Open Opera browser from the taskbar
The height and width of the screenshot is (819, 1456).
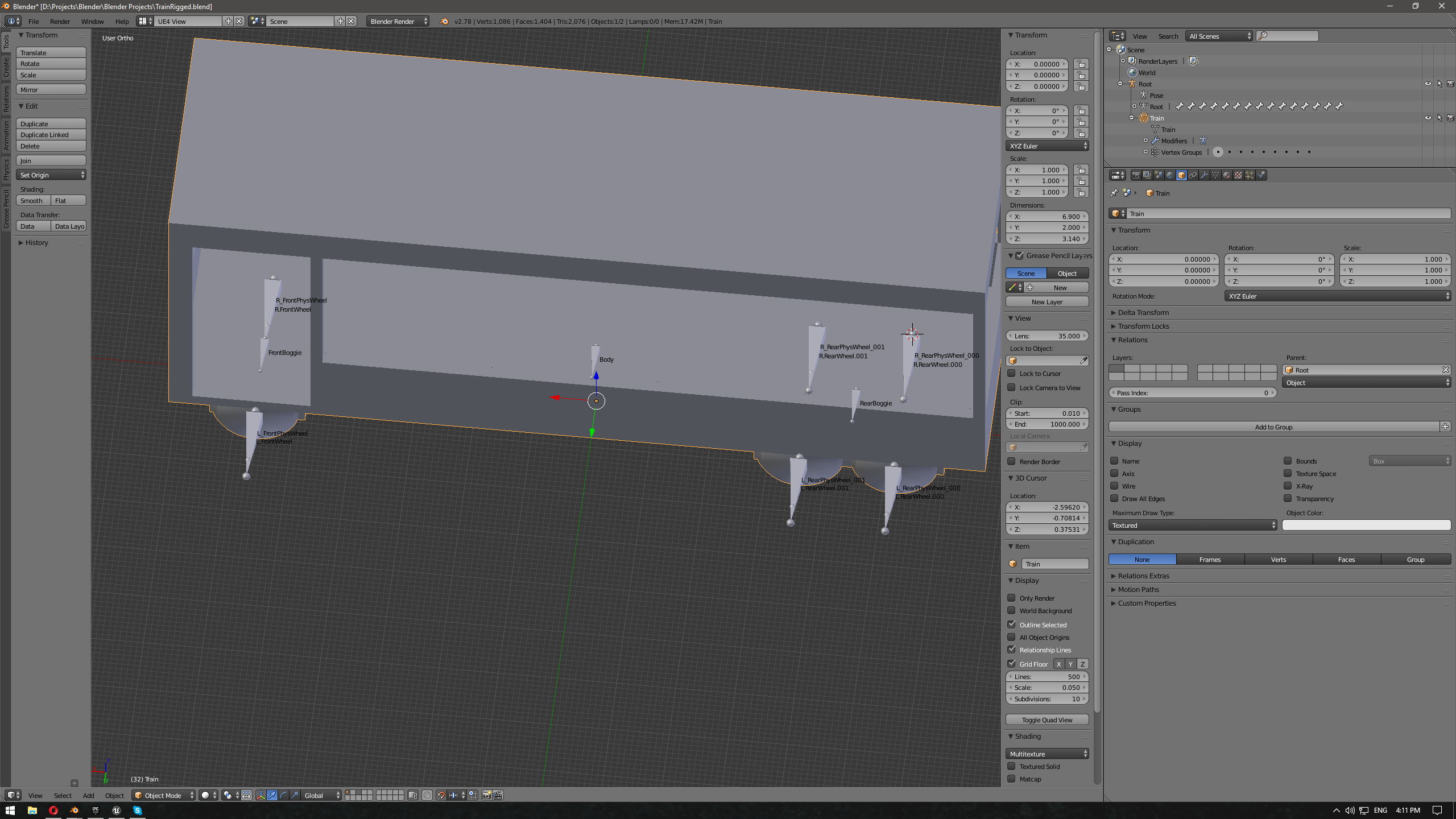click(x=53, y=810)
